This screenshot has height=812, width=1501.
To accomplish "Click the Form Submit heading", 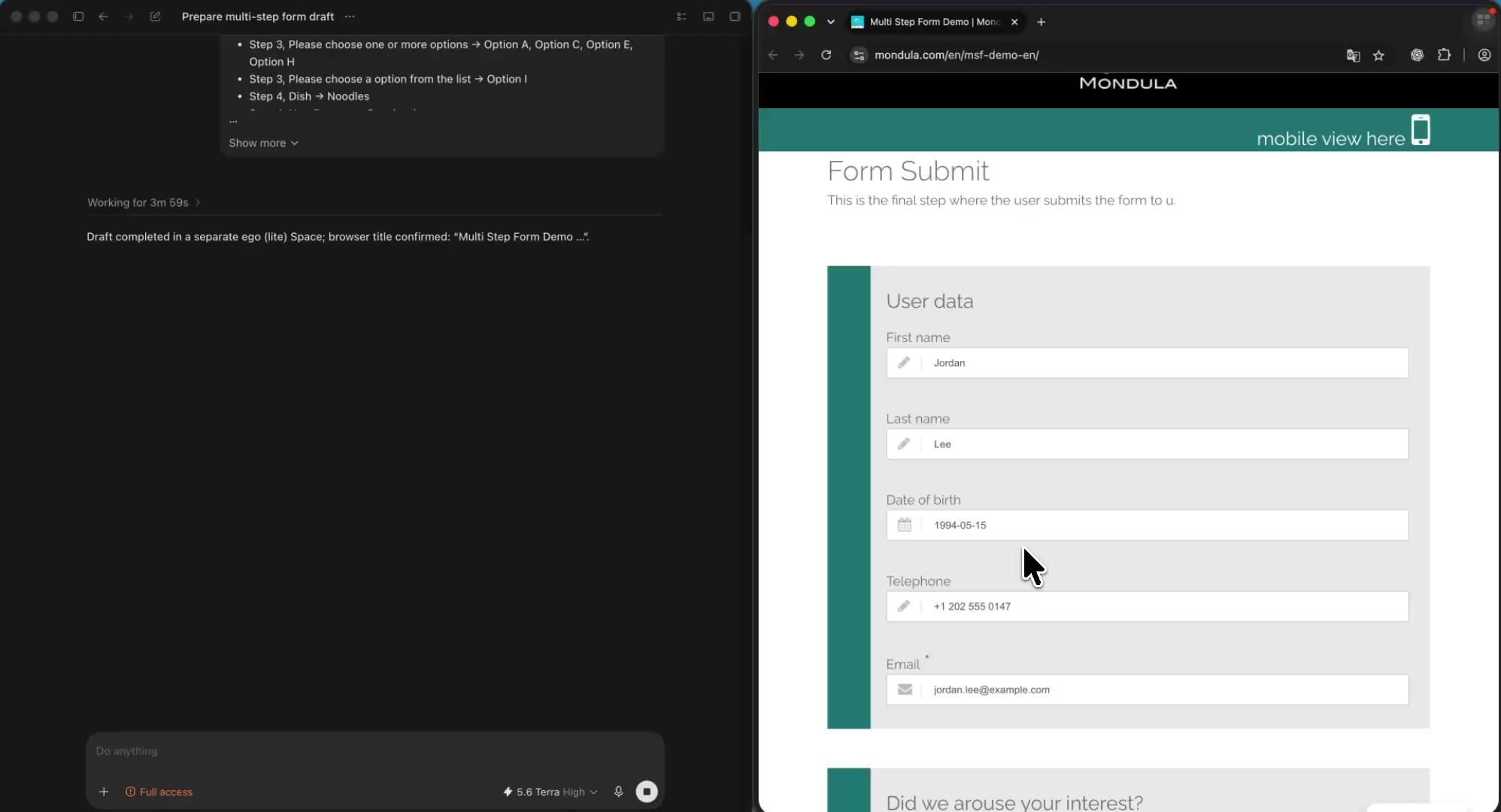I will pos(908,171).
